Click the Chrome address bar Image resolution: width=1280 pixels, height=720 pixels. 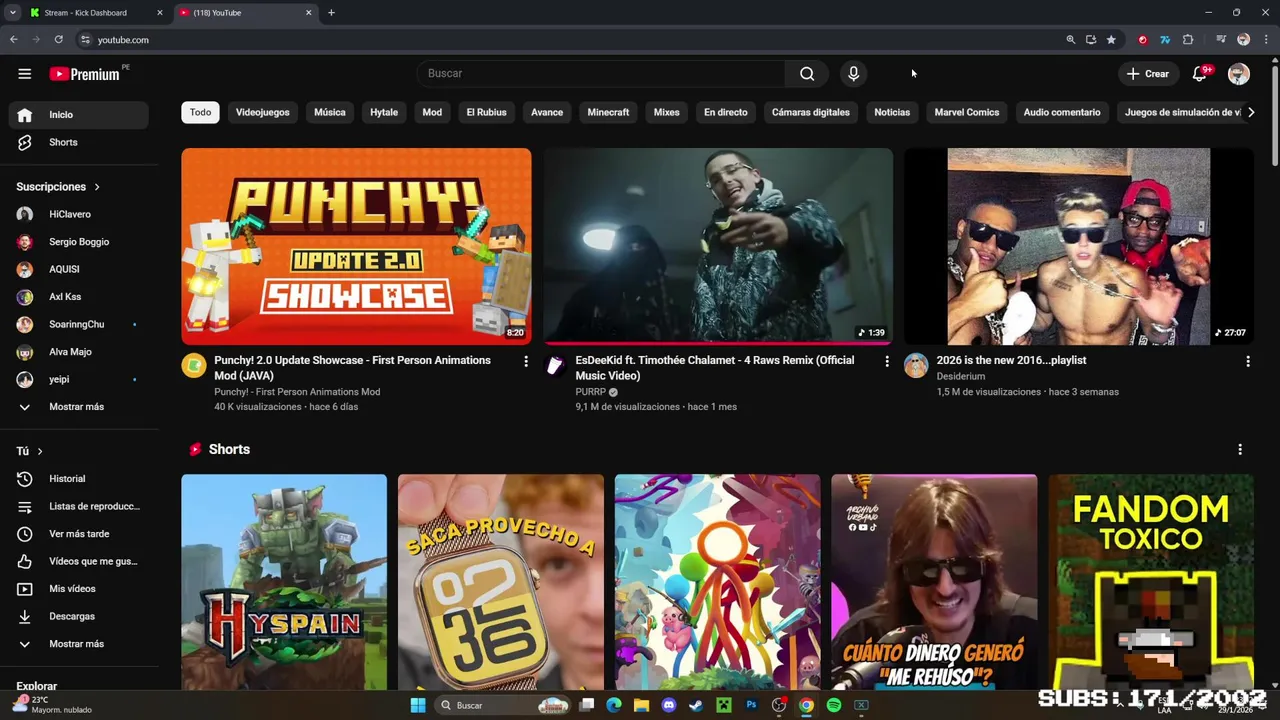click(x=570, y=40)
